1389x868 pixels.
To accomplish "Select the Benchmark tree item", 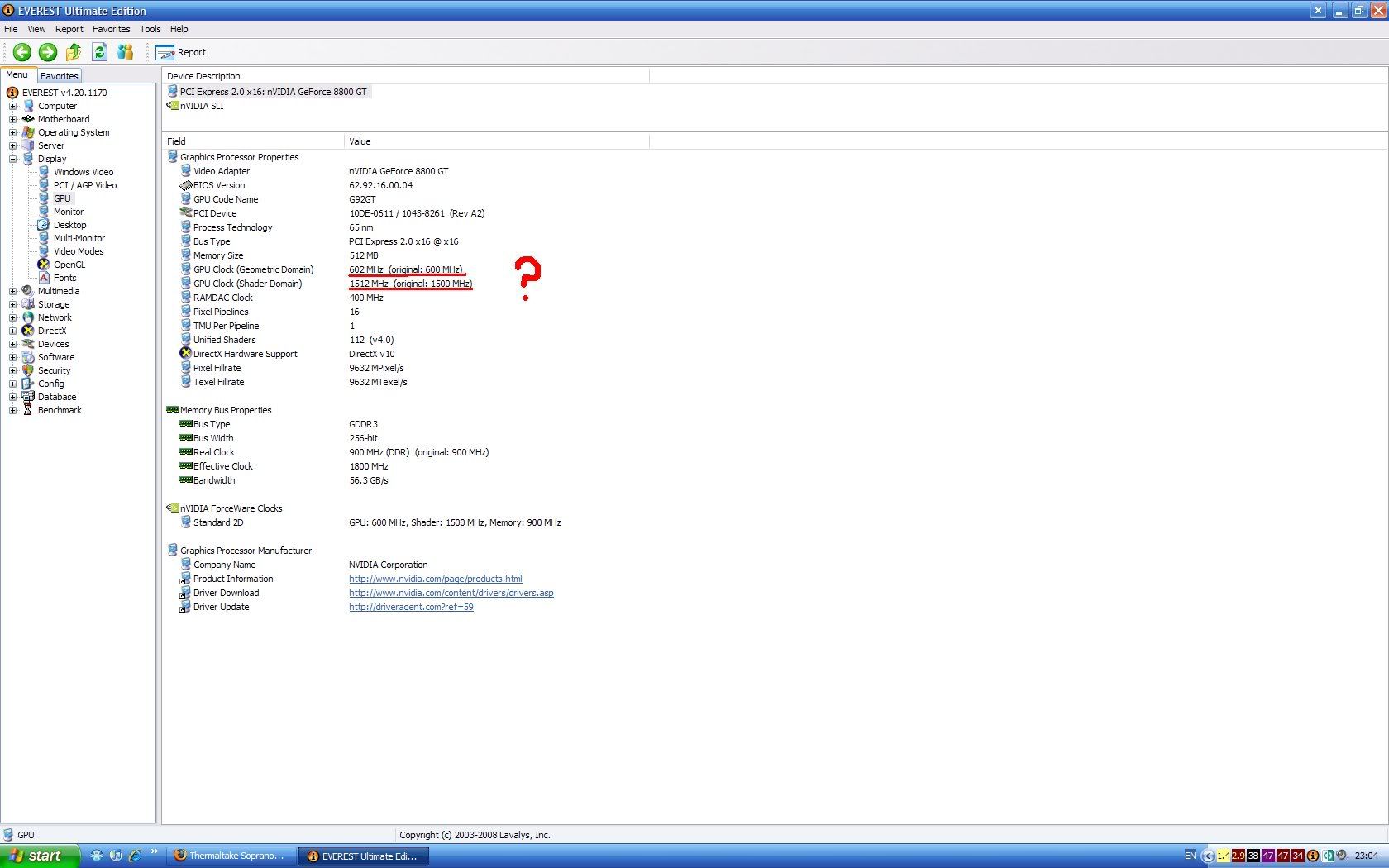I will (x=60, y=410).
